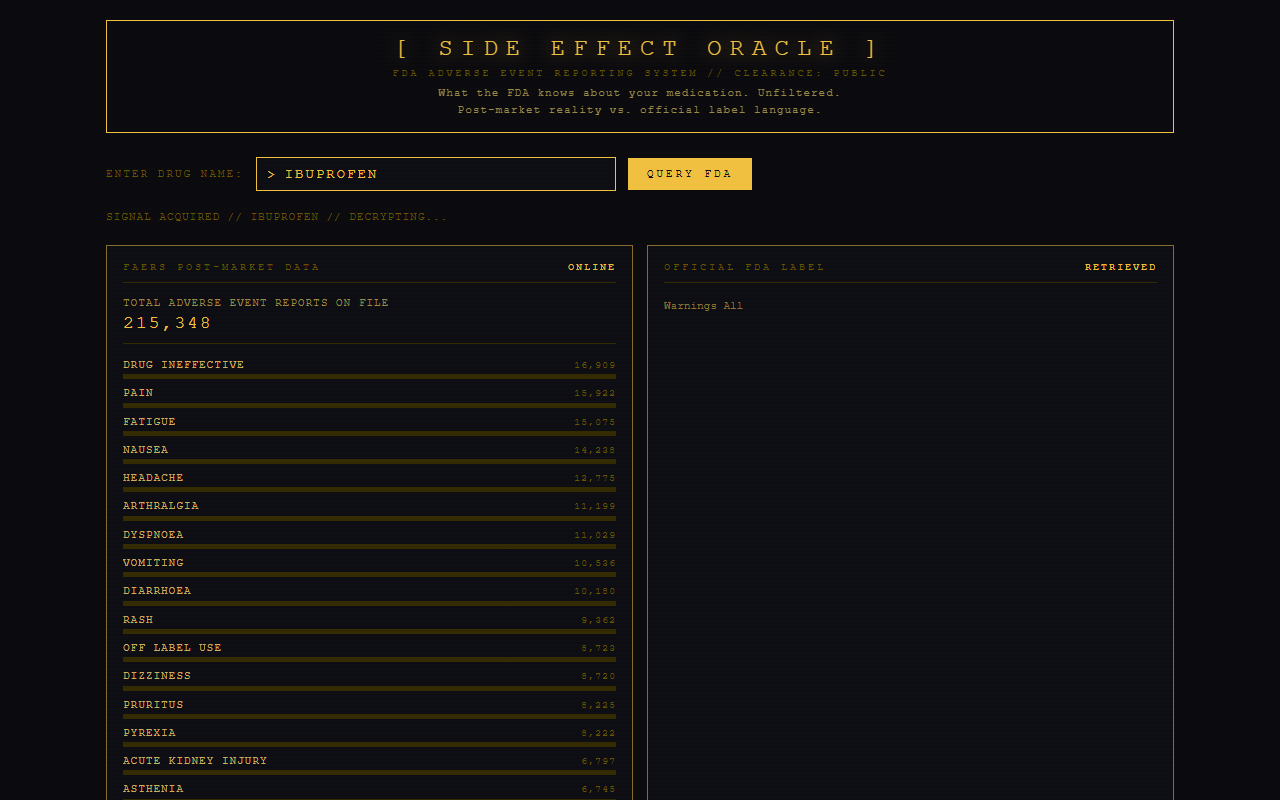This screenshot has height=800, width=1280.
Task: Select the 'ENTER DRUG NAME:' label
Action: click(174, 174)
